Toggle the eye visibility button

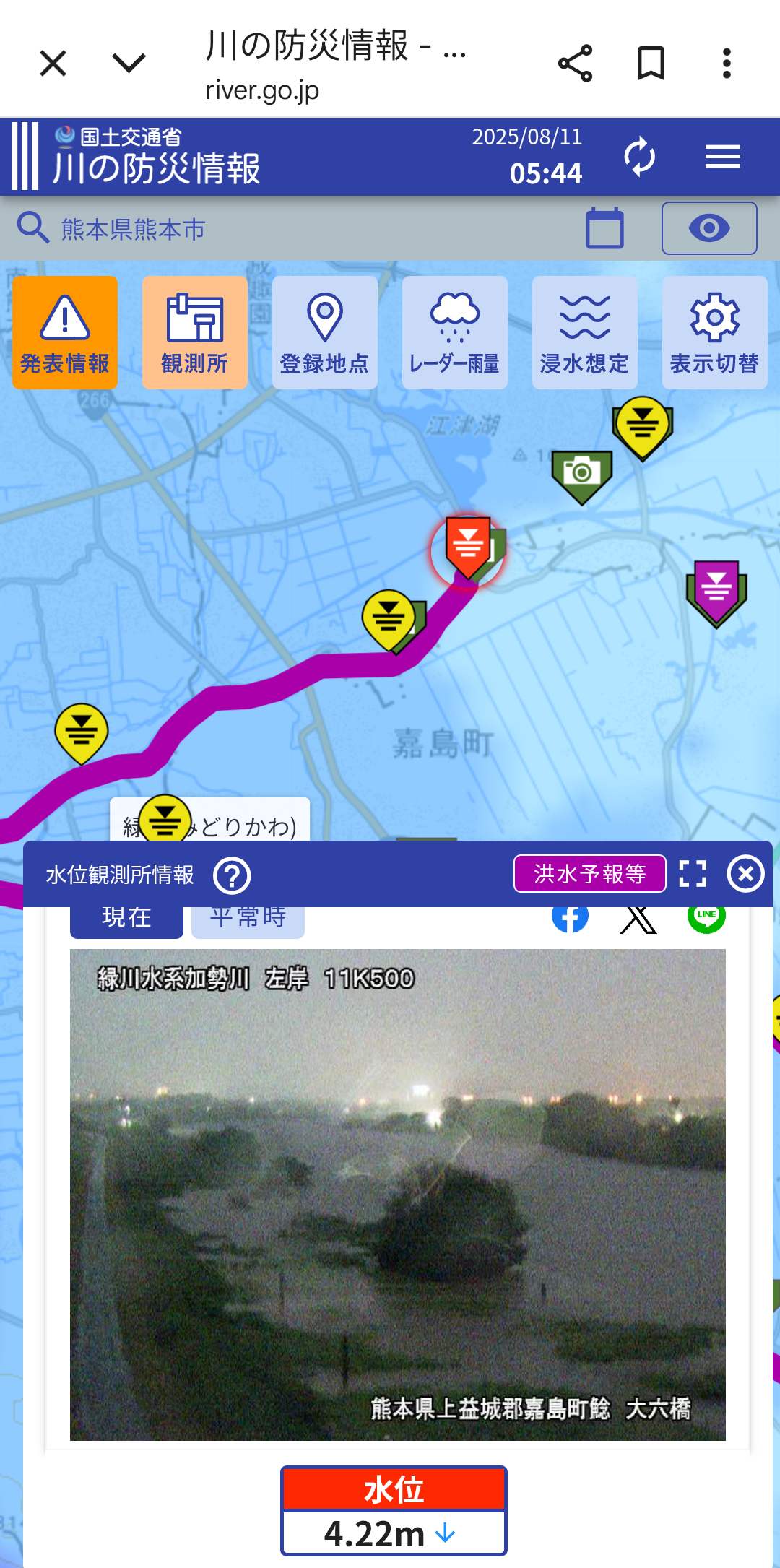click(709, 228)
